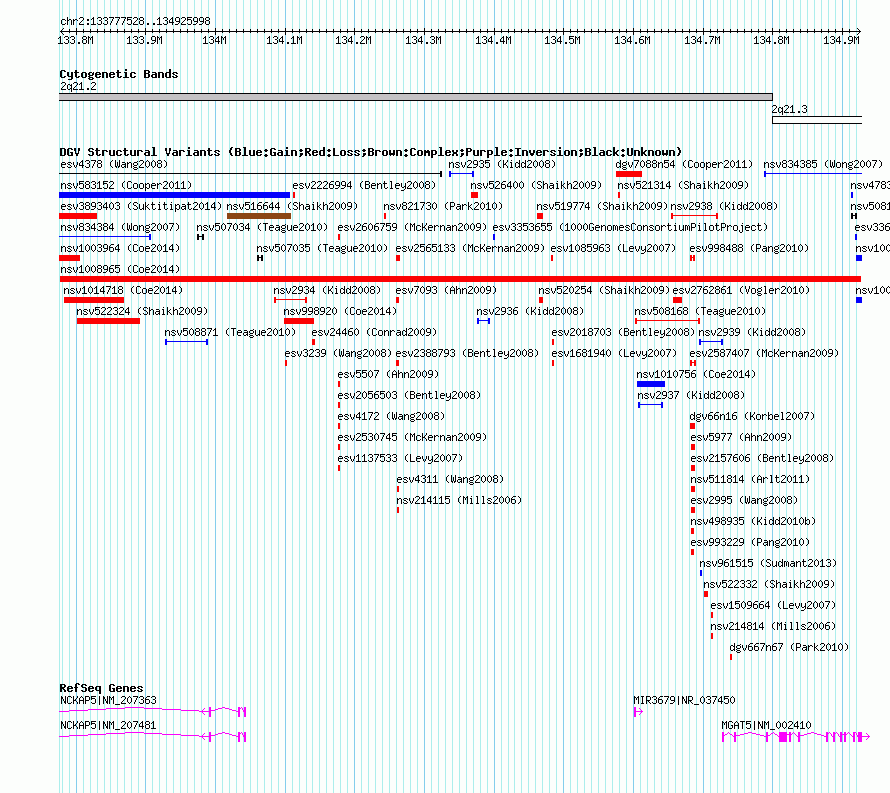Screen dimensions: 890x793
Task: Click nsv511814 (Arlt2011) label
Action: (750, 479)
